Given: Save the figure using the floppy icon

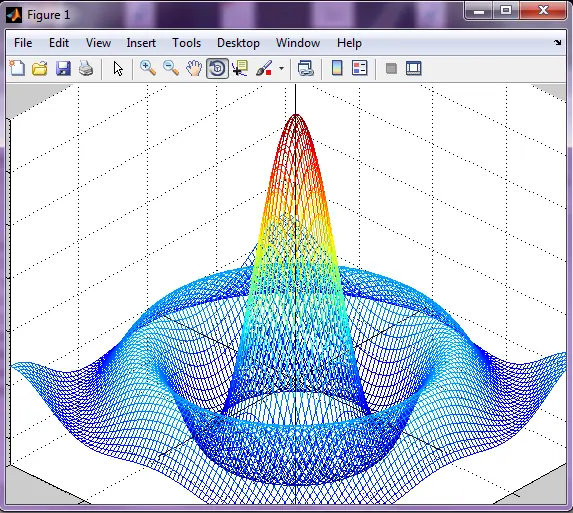Looking at the screenshot, I should pyautogui.click(x=63, y=68).
